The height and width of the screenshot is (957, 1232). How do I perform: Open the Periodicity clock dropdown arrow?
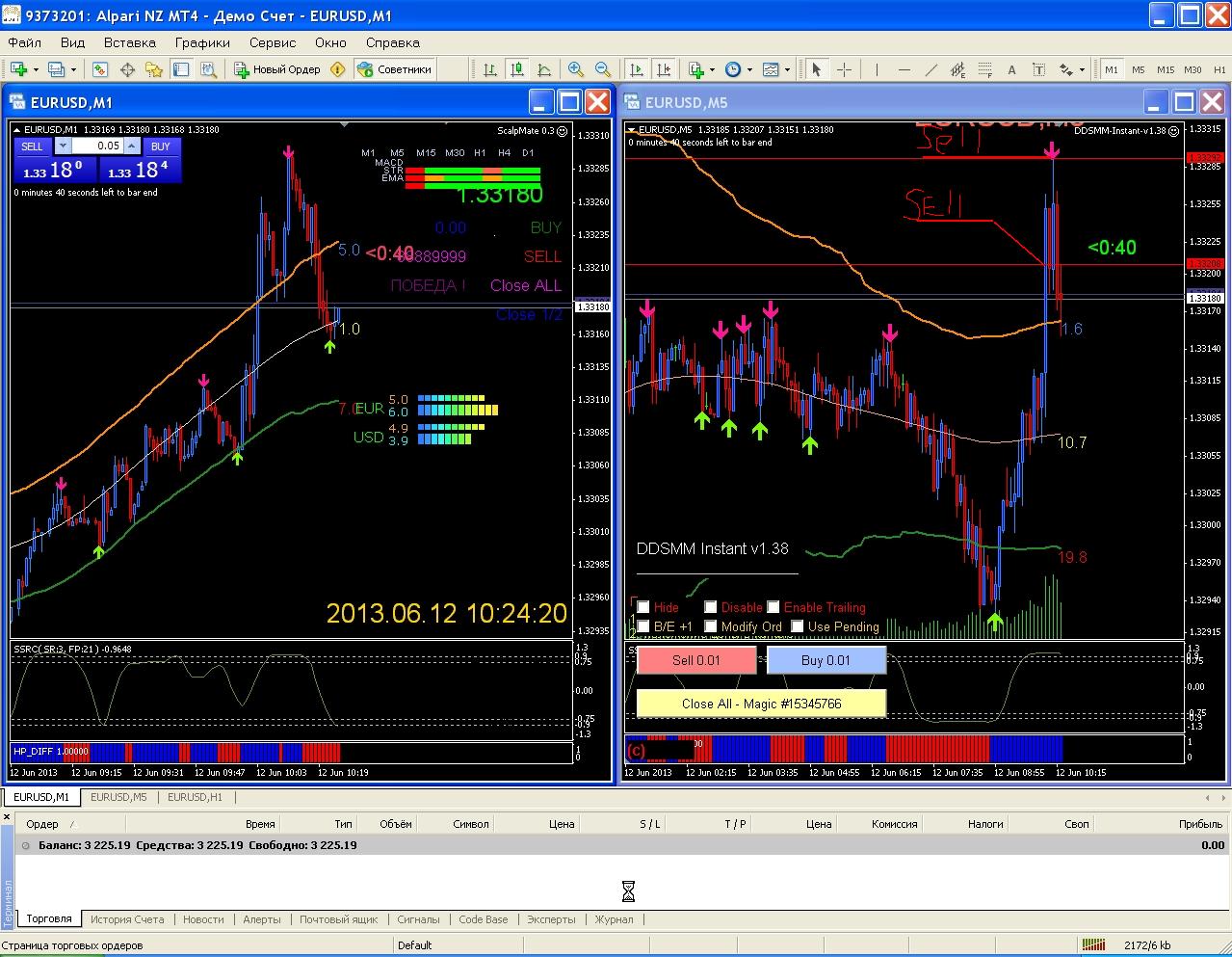coord(749,69)
